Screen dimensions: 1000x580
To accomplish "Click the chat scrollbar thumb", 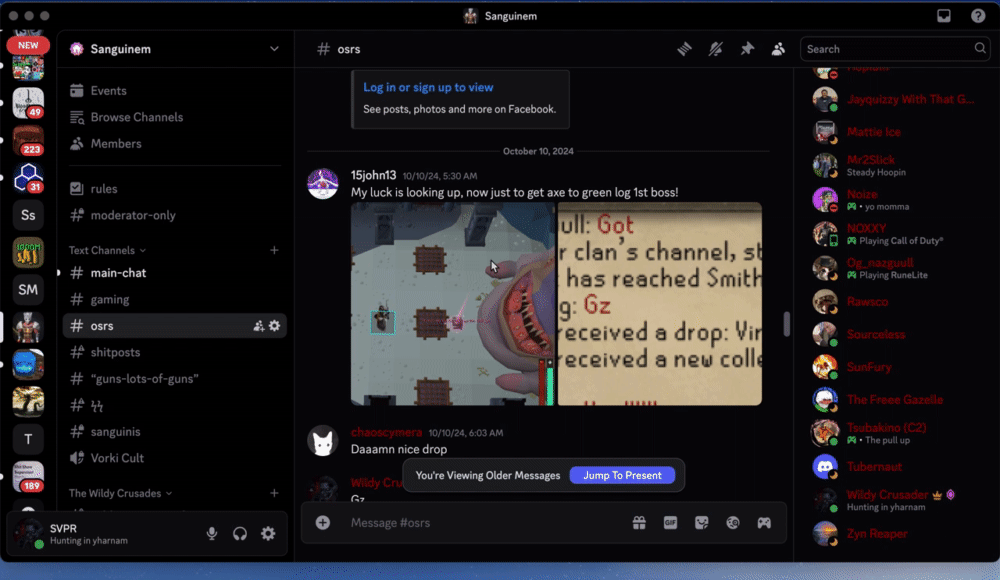I will point(786,324).
